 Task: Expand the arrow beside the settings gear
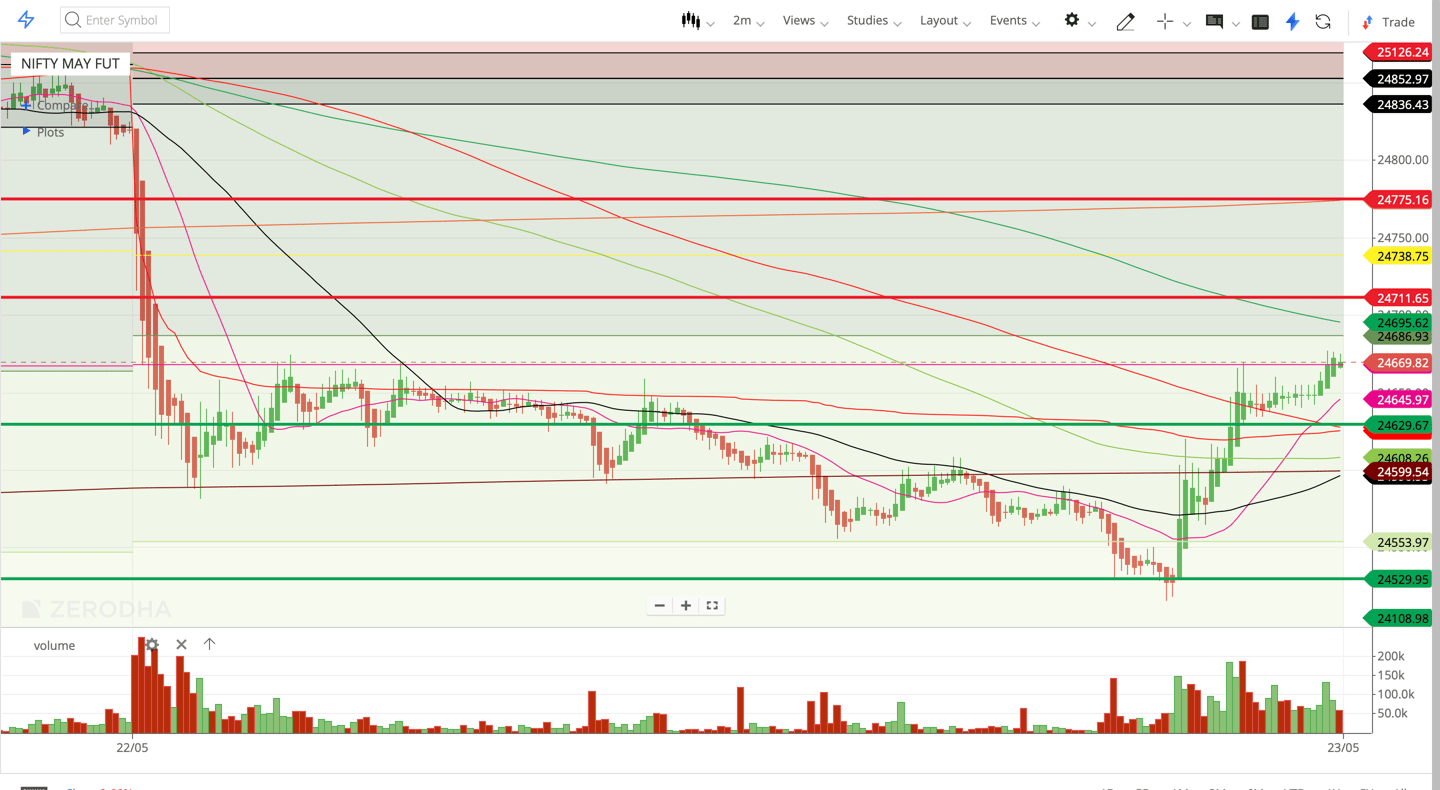coord(1092,23)
